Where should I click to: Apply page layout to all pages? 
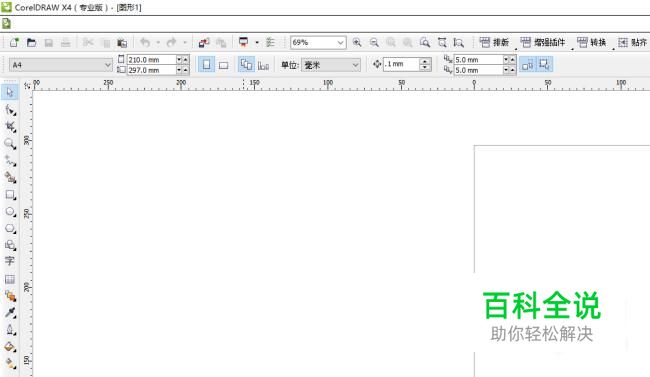[x=246, y=65]
